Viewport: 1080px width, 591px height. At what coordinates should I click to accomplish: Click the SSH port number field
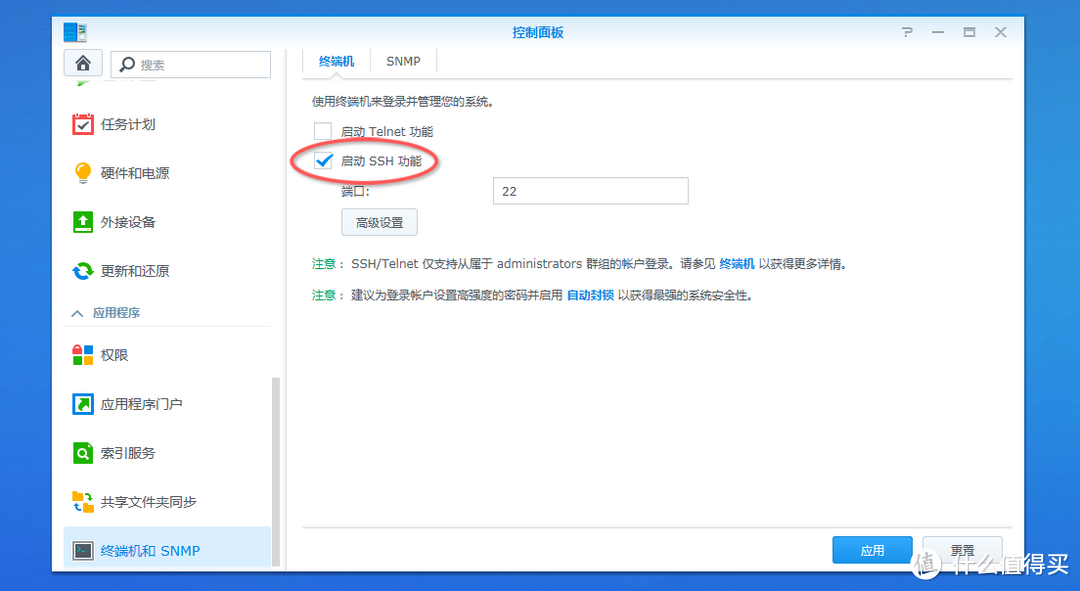click(x=590, y=191)
